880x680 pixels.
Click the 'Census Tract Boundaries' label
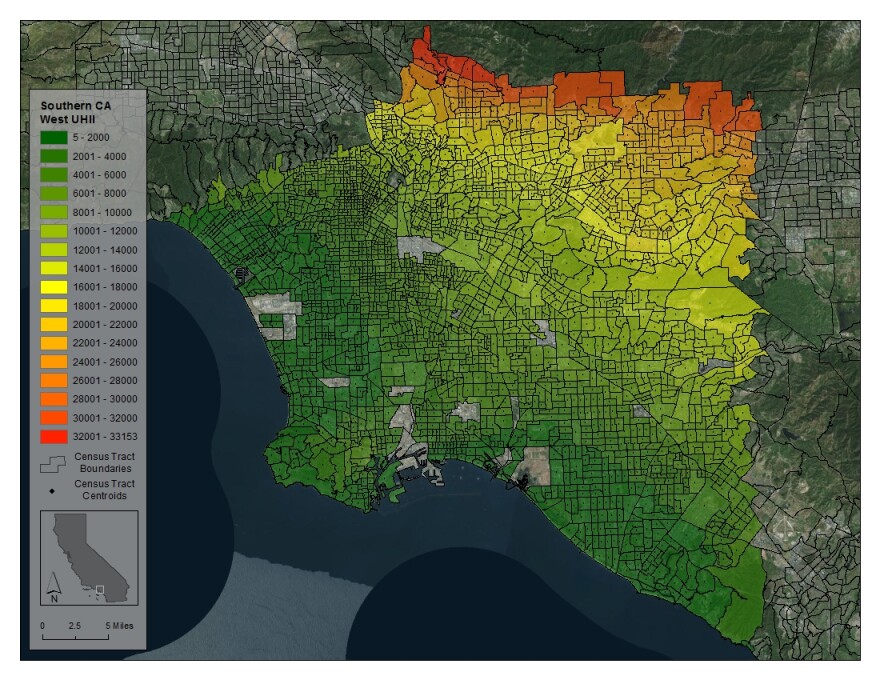(x=104, y=462)
